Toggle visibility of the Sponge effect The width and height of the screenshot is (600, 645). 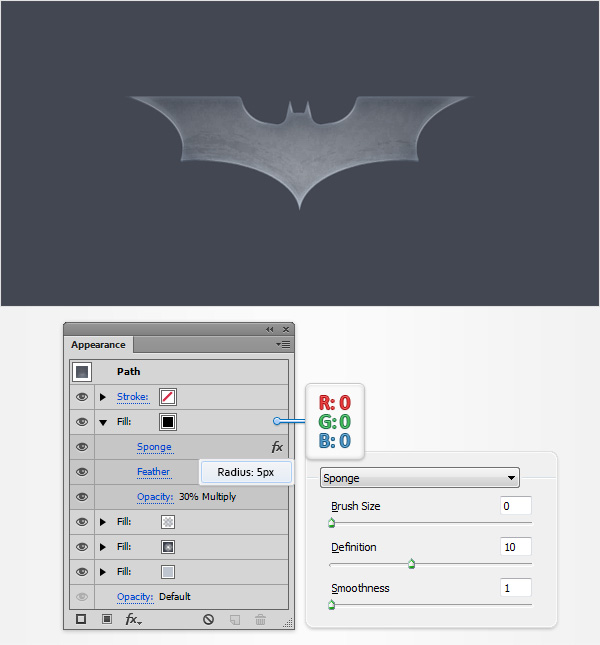(82, 447)
